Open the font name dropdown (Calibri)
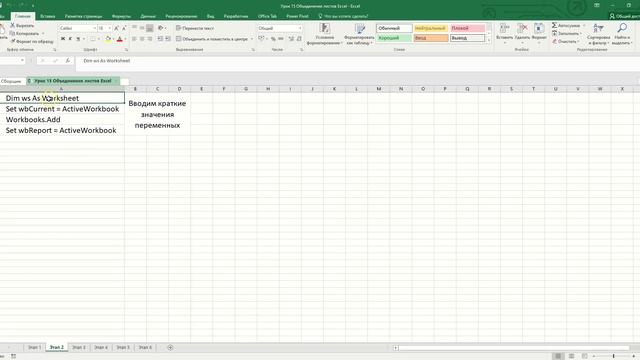Image resolution: width=640 pixels, height=360 pixels. [x=95, y=28]
